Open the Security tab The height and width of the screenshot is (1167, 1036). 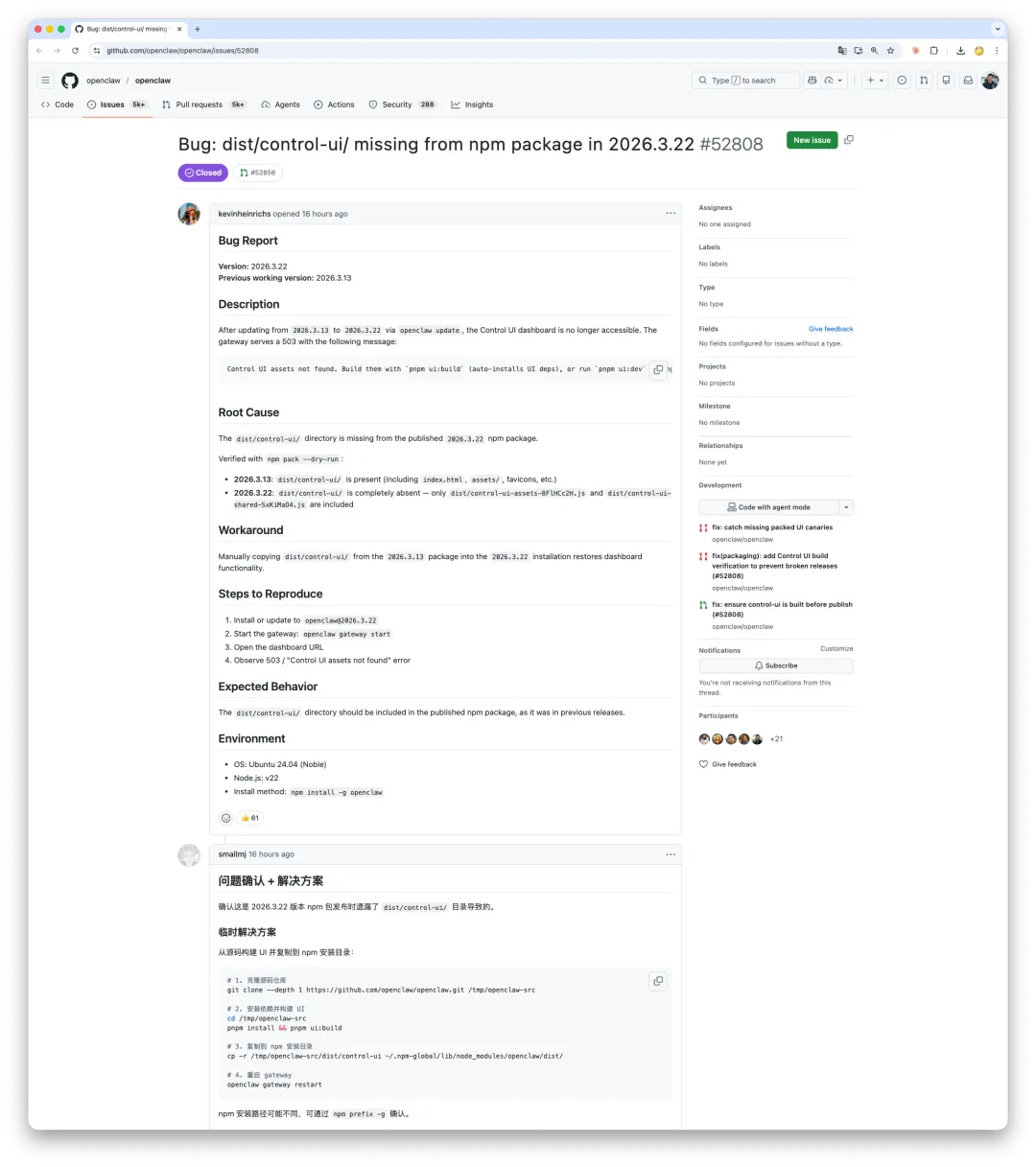tap(396, 105)
